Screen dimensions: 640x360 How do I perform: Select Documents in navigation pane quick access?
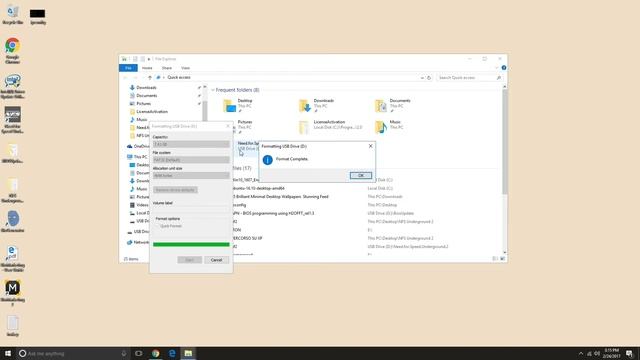click(146, 96)
